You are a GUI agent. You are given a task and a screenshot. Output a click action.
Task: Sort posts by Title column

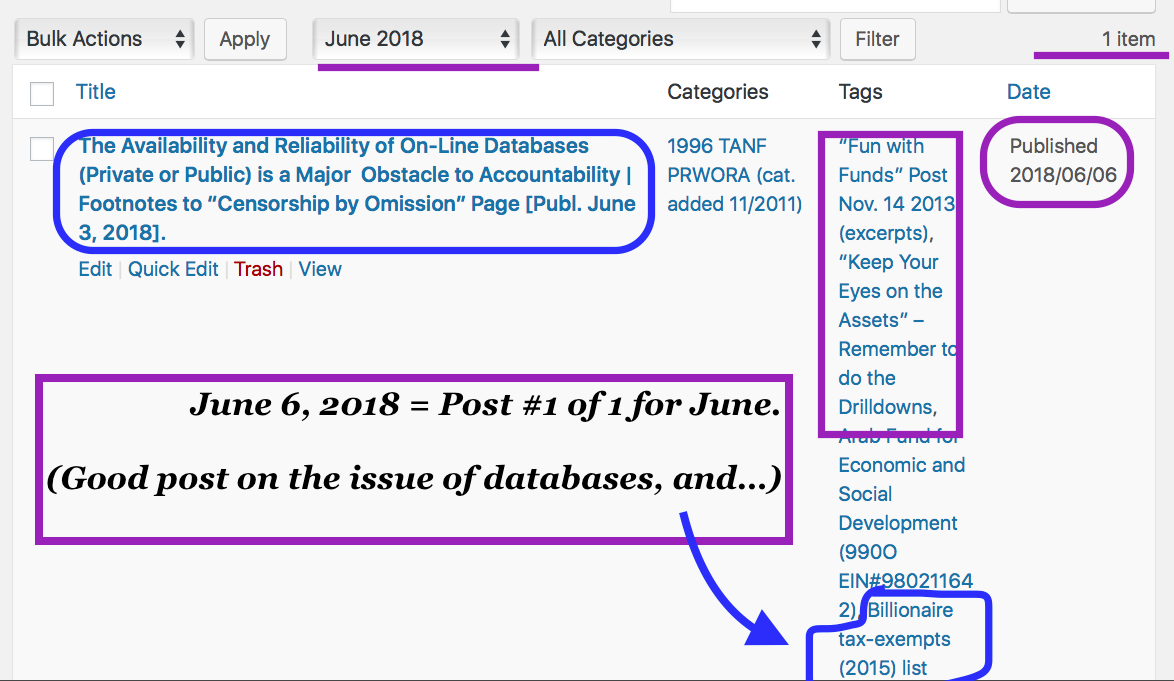pyautogui.click(x=96, y=92)
